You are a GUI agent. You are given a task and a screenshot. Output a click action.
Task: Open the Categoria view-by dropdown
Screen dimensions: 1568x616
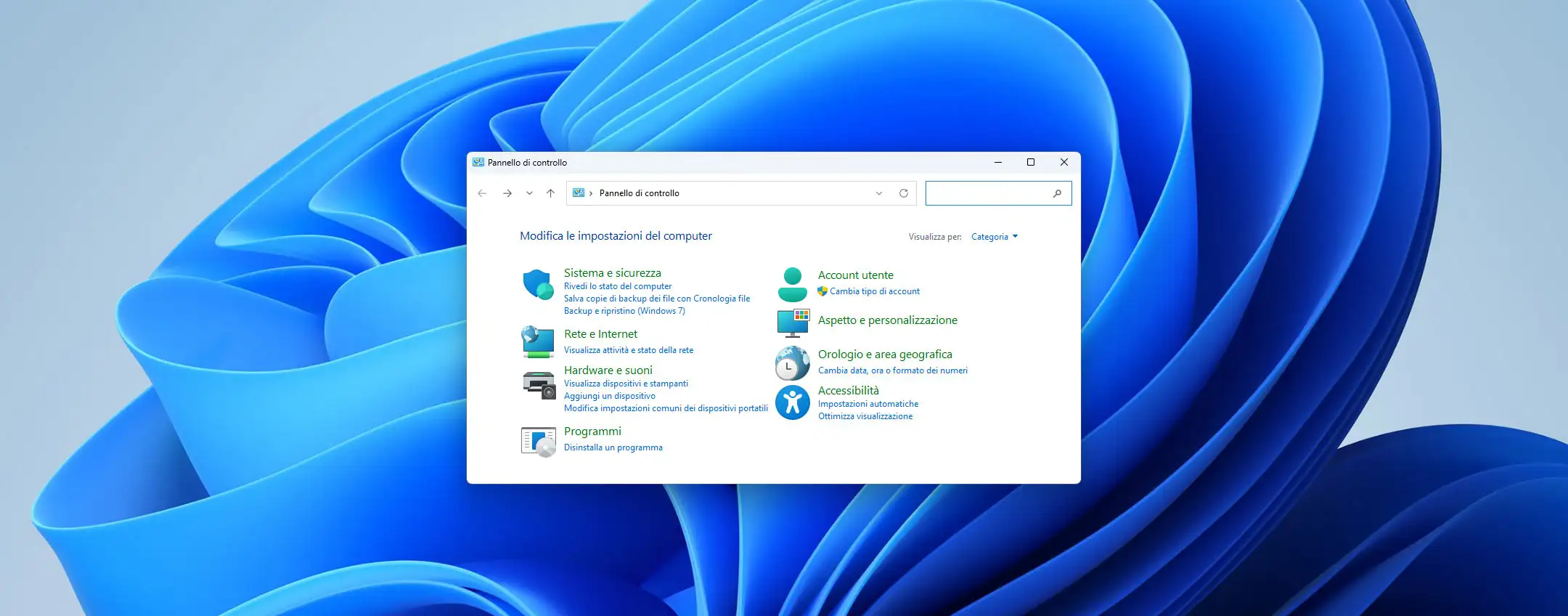click(995, 237)
